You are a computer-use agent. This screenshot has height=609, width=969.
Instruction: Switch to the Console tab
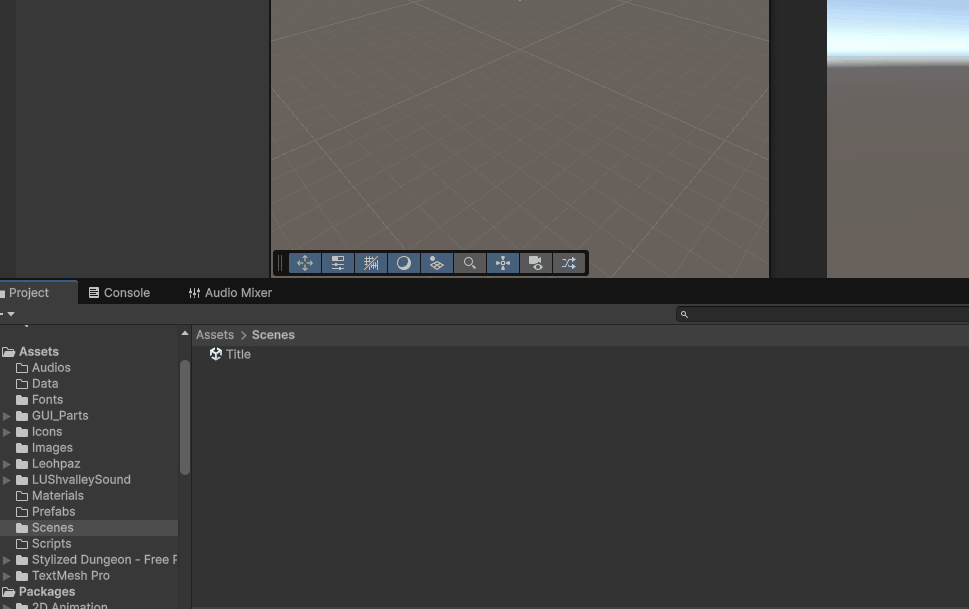click(119, 293)
